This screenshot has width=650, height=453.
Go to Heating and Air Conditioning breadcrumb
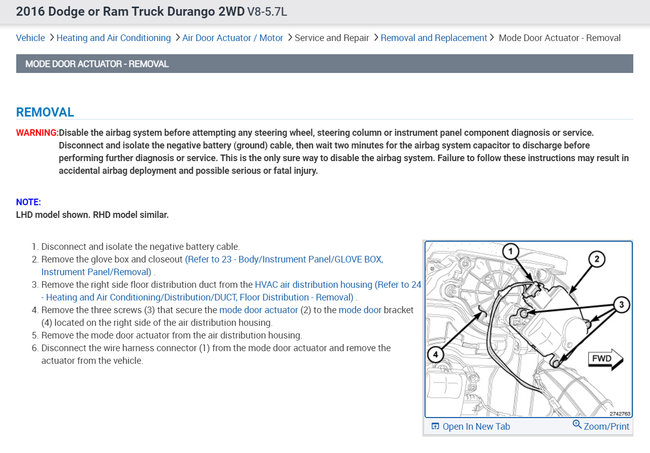(114, 38)
